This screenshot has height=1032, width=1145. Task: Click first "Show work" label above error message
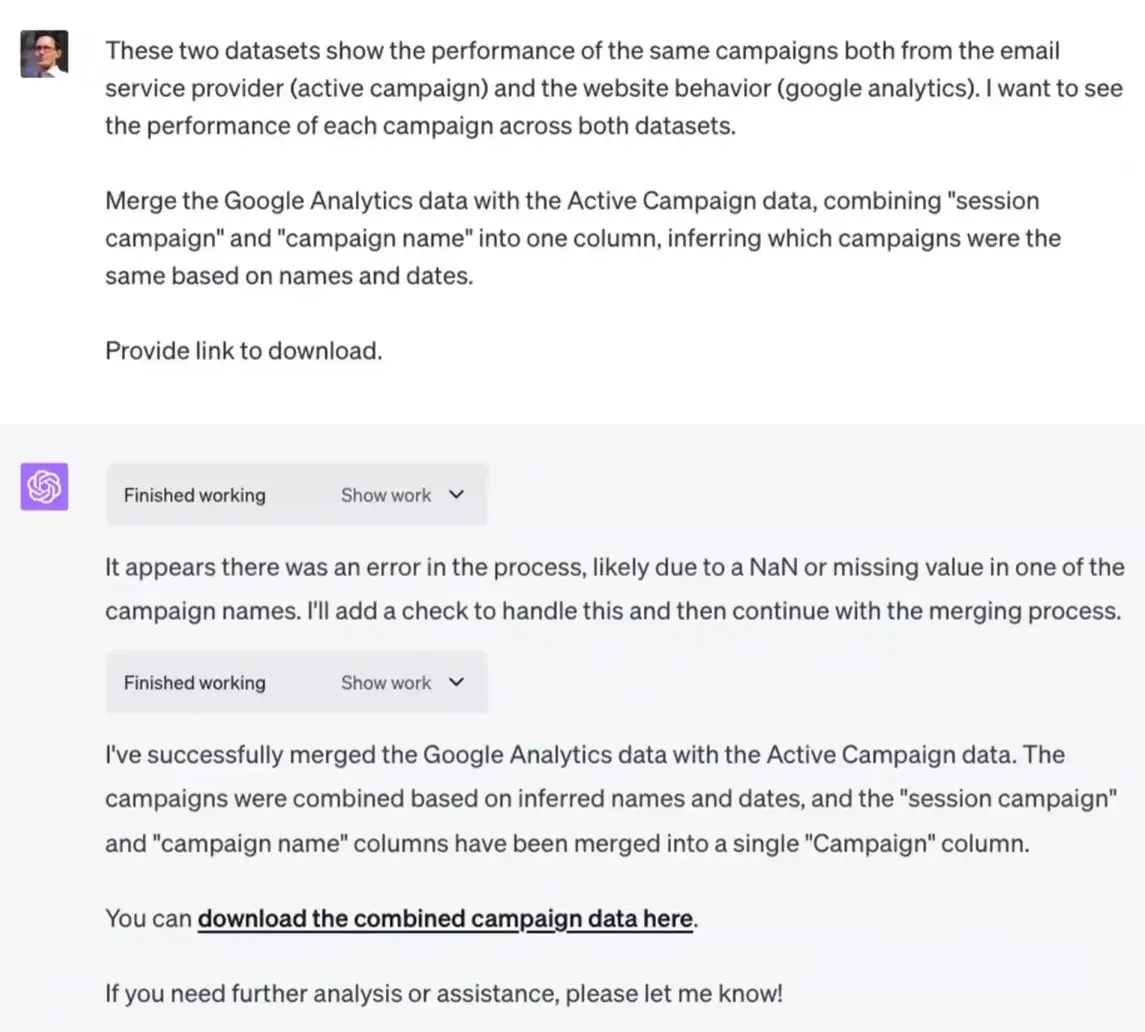385,495
